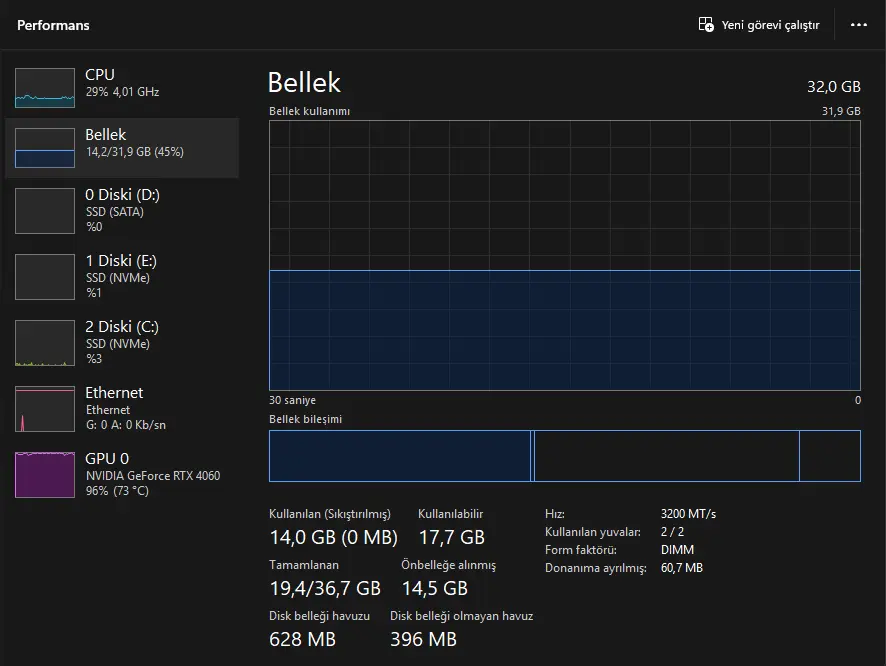Open the SSD (SATA) disk entry
The image size is (886, 666).
122,211
